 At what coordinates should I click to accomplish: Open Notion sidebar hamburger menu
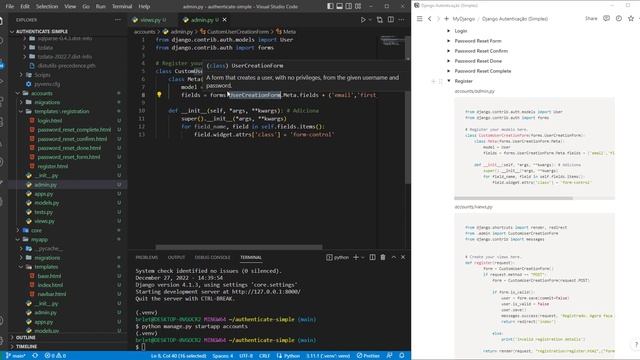tap(419, 19)
